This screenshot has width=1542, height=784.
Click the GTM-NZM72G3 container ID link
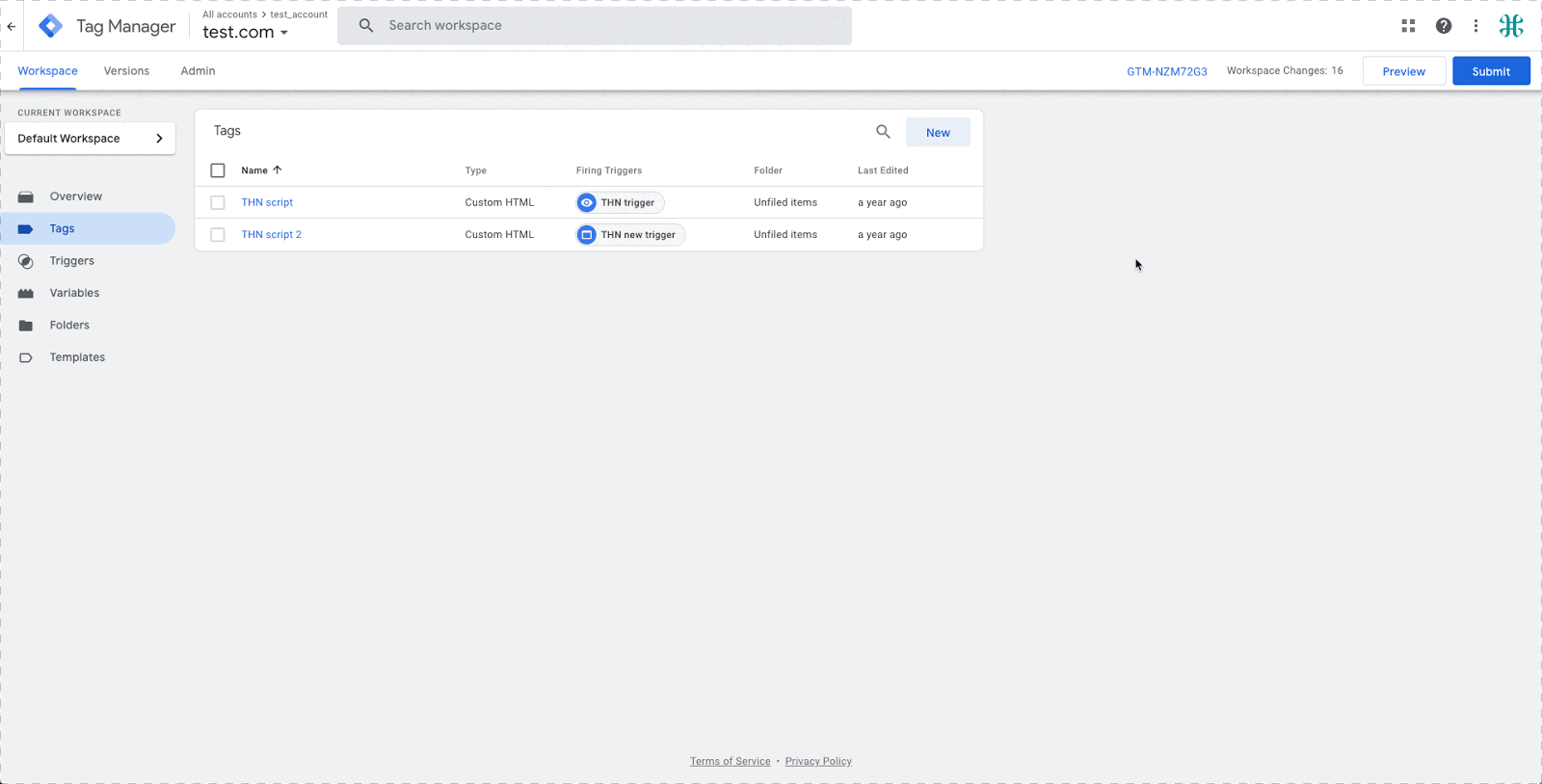coord(1167,71)
